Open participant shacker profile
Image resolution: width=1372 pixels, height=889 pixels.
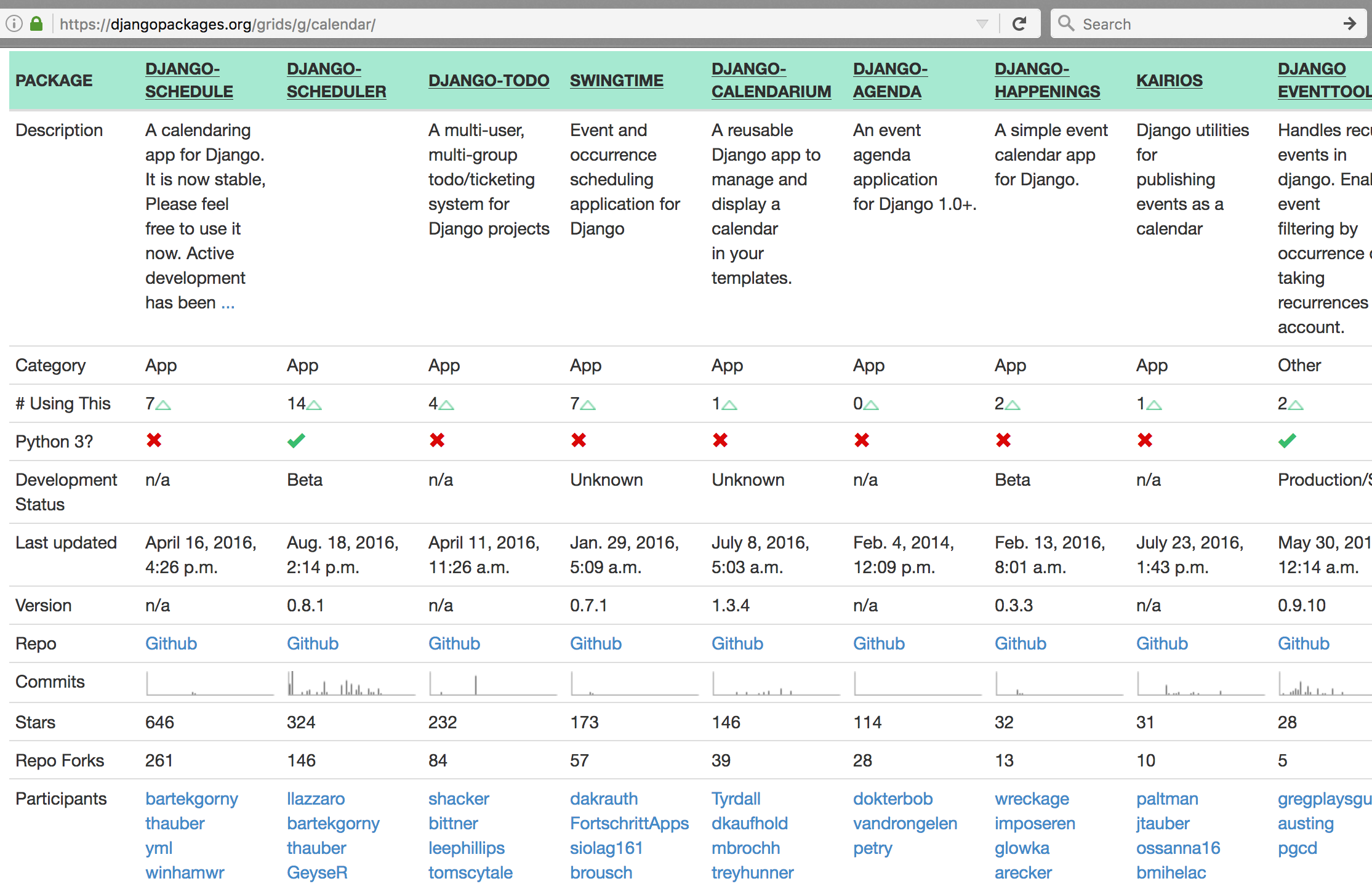click(459, 799)
